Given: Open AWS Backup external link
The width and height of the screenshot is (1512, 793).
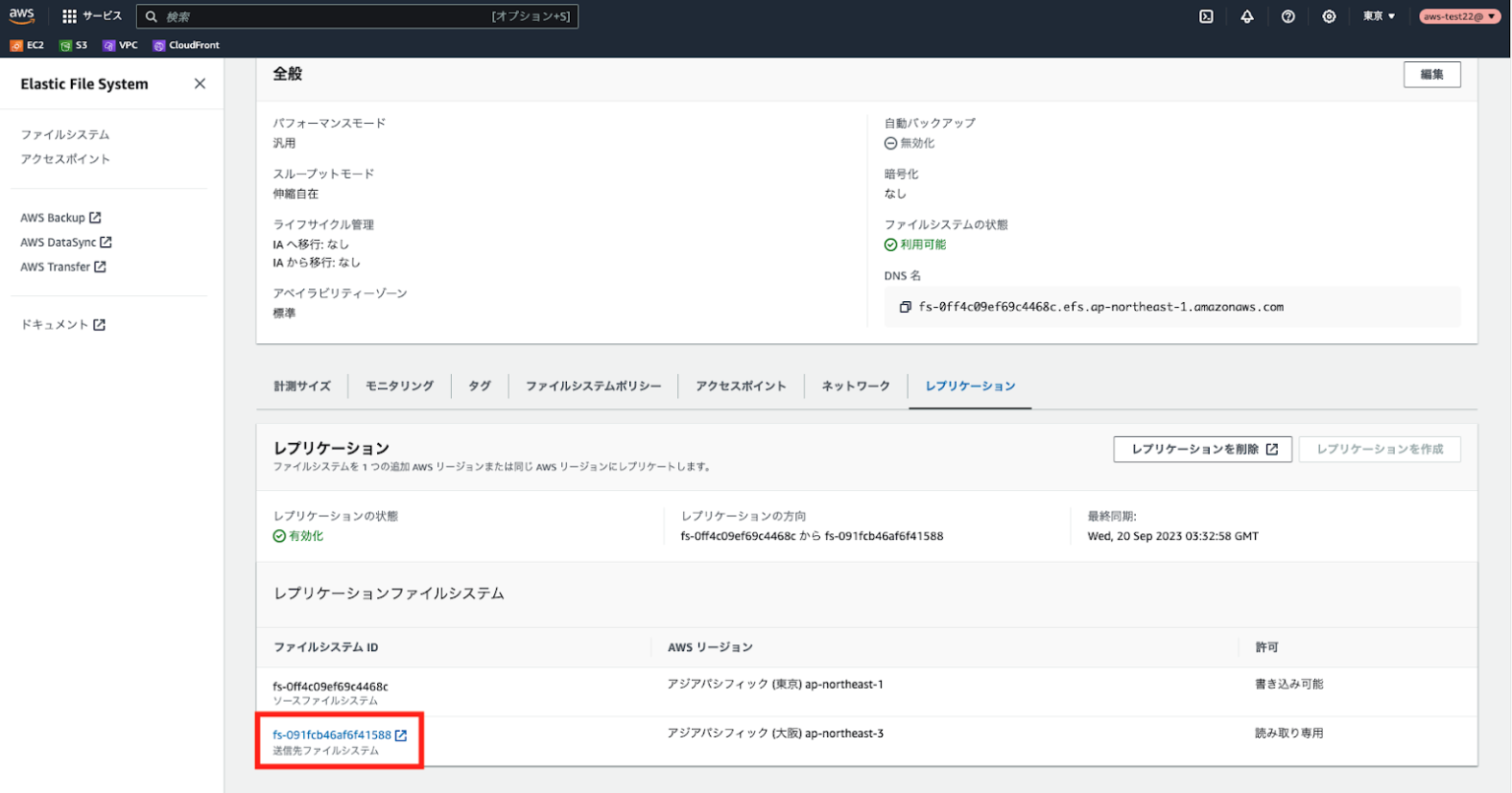Looking at the screenshot, I should pos(61,217).
